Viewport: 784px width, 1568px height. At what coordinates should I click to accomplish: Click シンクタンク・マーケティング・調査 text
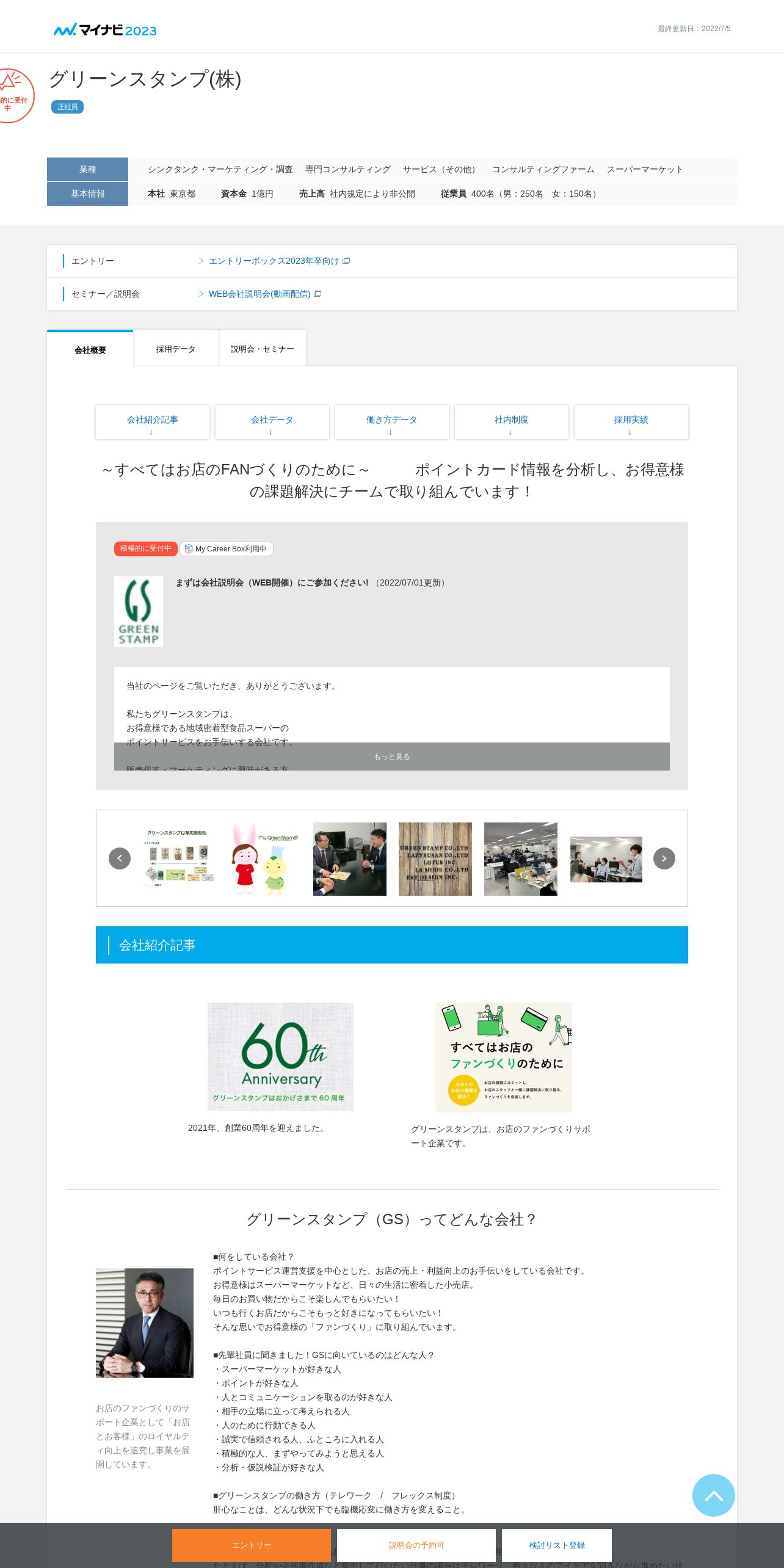[220, 170]
